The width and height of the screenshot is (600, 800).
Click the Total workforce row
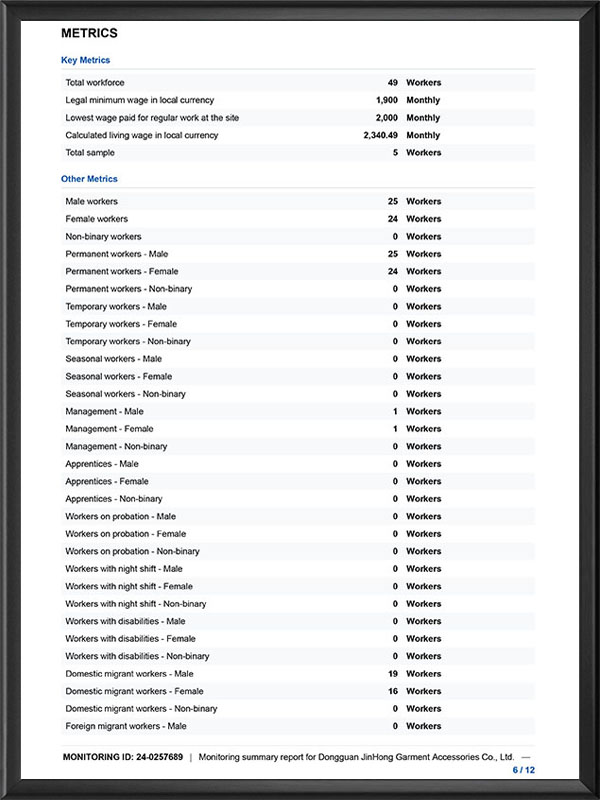(298, 83)
